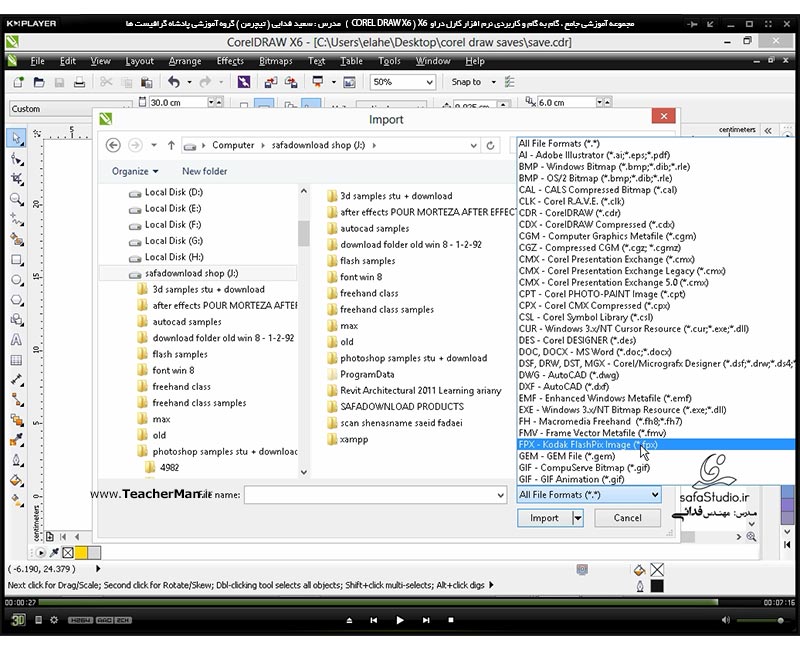Click the Import icon in the standard toolbar
The image size is (800, 650).
click(x=270, y=82)
